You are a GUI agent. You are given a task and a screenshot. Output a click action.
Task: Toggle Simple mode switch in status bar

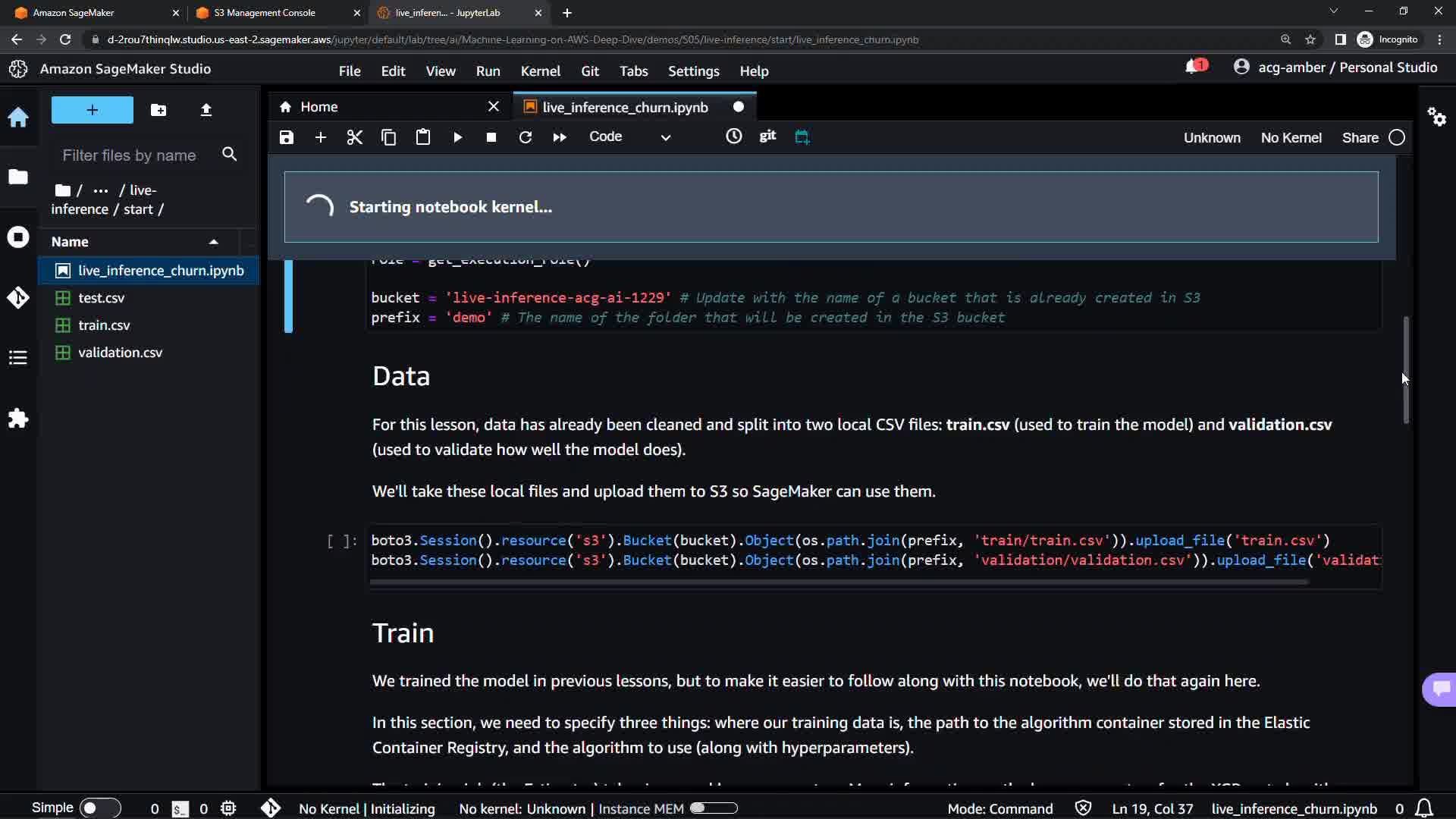(99, 808)
